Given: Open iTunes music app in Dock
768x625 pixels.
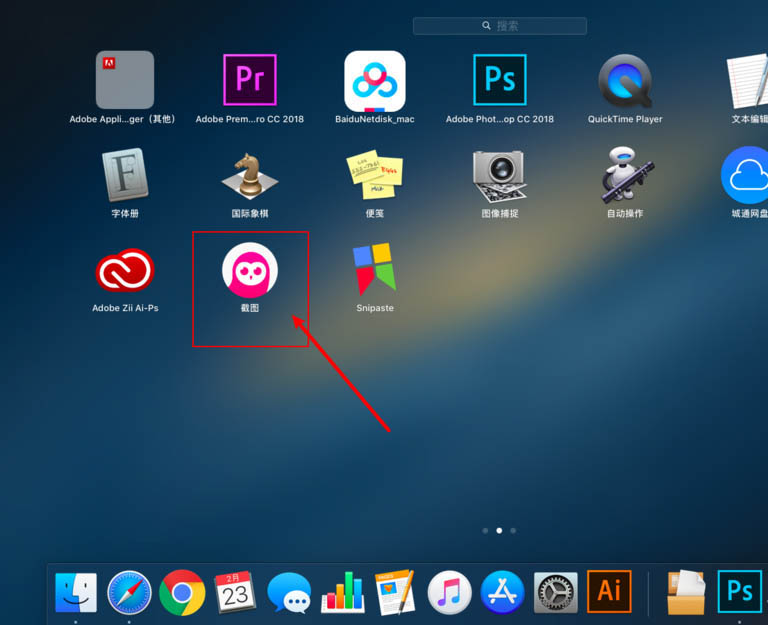Looking at the screenshot, I should coord(449,593).
